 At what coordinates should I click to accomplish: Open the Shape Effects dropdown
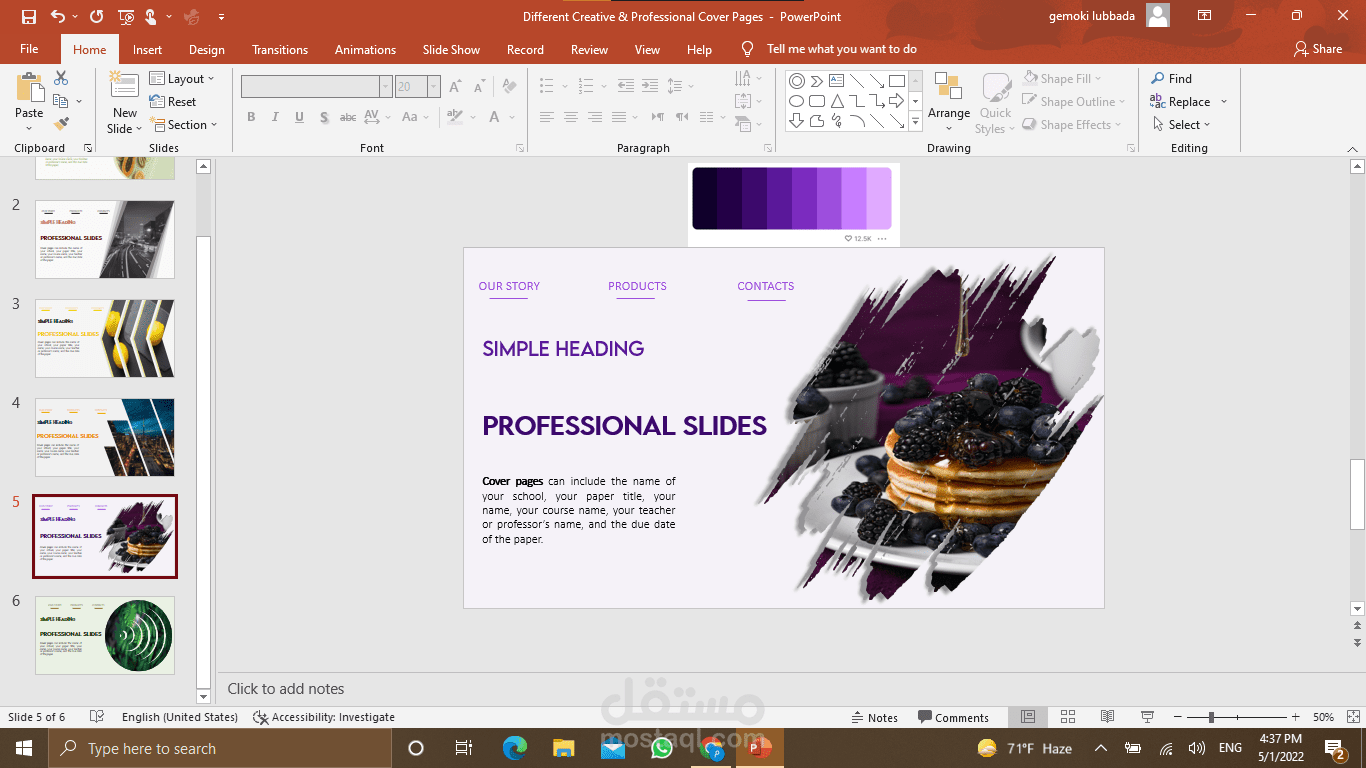1071,125
